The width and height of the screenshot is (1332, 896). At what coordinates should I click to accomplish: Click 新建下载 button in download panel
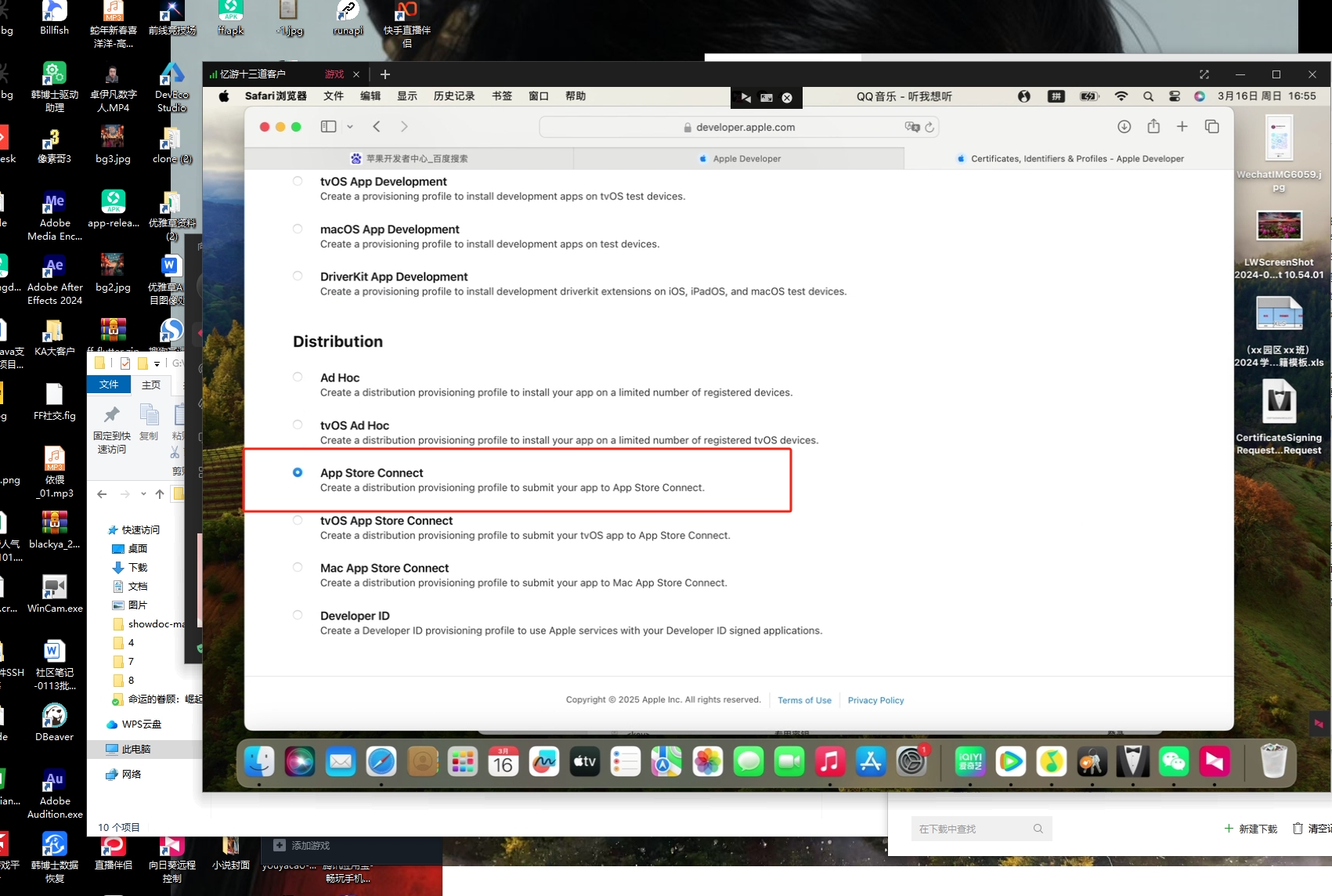coord(1251,829)
